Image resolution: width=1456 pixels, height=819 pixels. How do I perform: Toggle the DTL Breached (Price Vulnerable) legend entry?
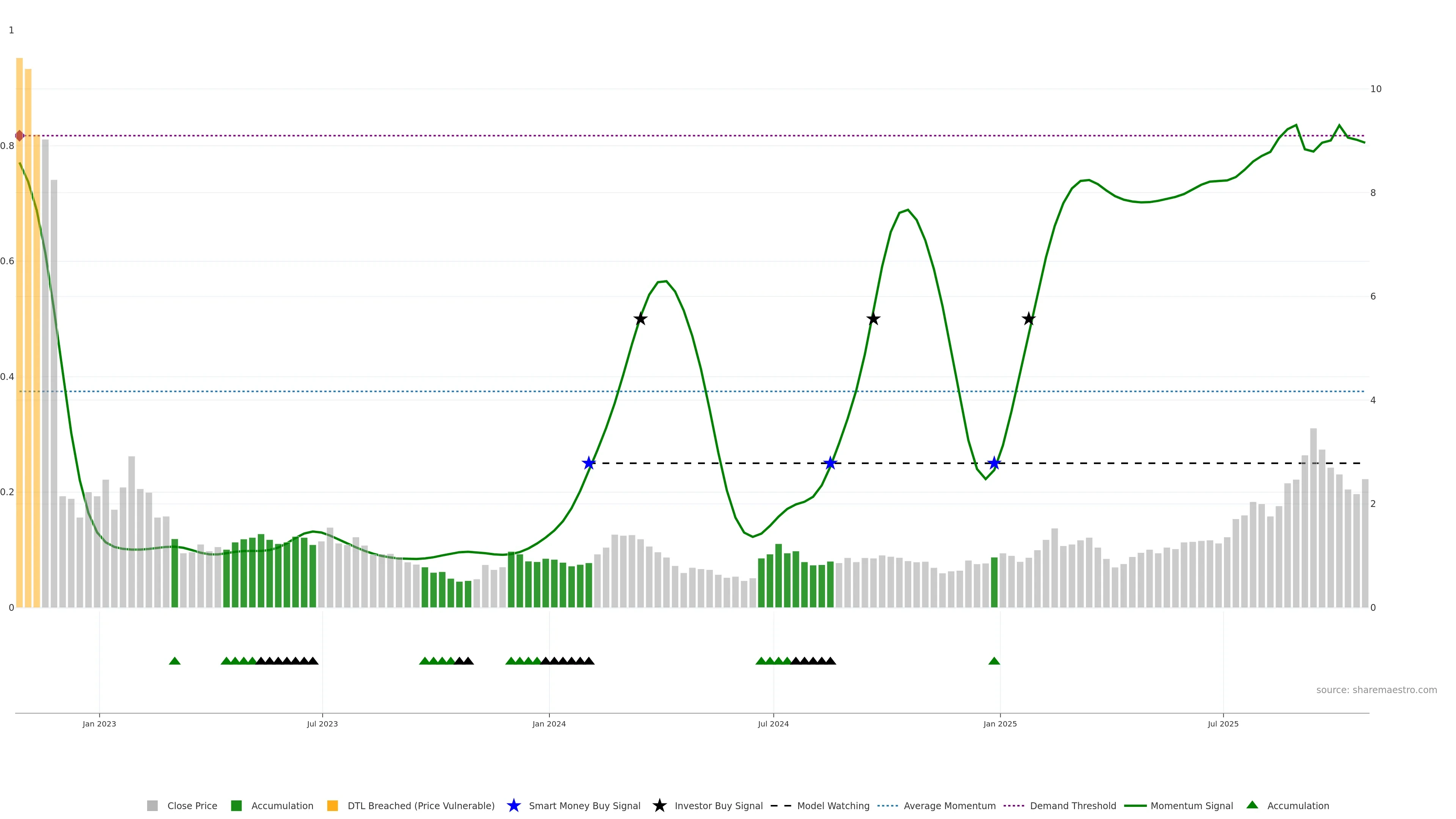[x=420, y=806]
